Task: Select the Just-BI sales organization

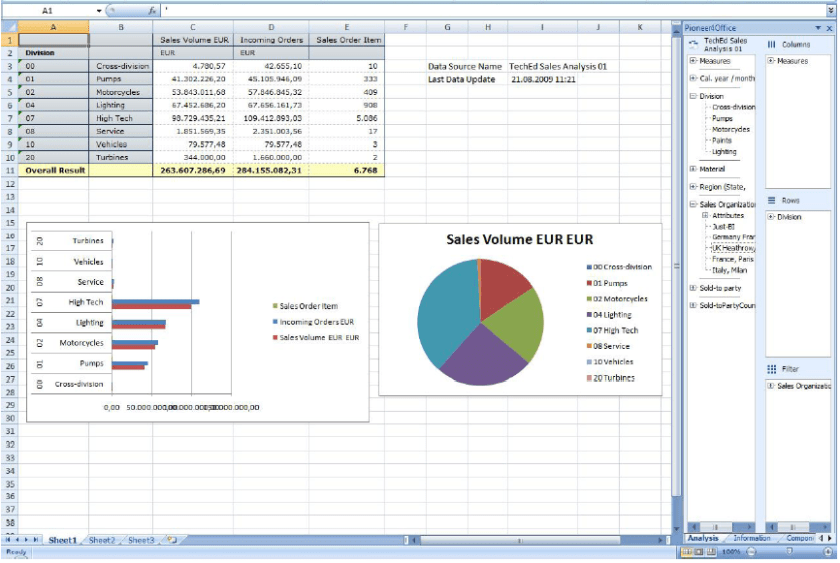Action: (723, 227)
